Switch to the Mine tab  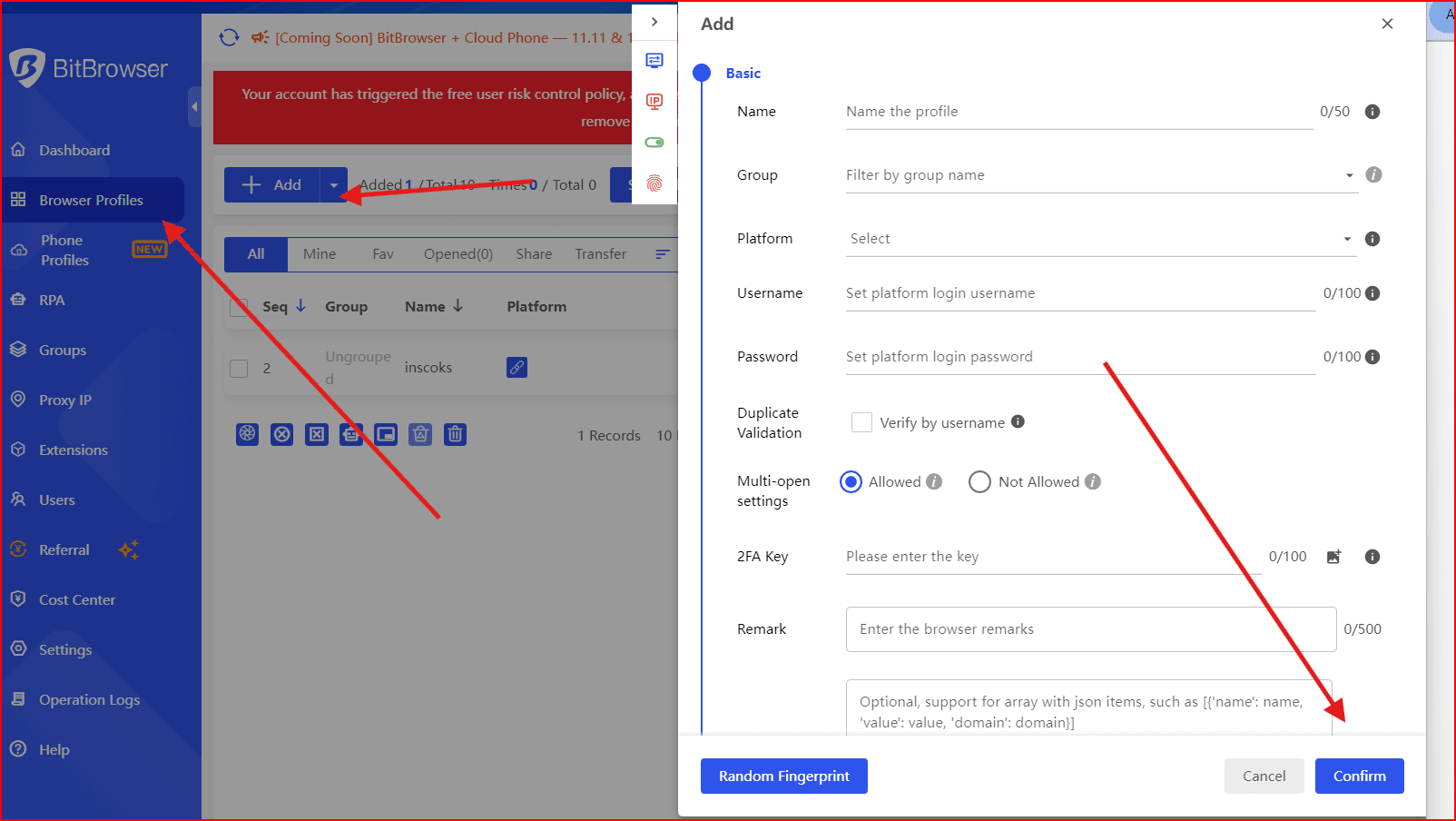(320, 254)
